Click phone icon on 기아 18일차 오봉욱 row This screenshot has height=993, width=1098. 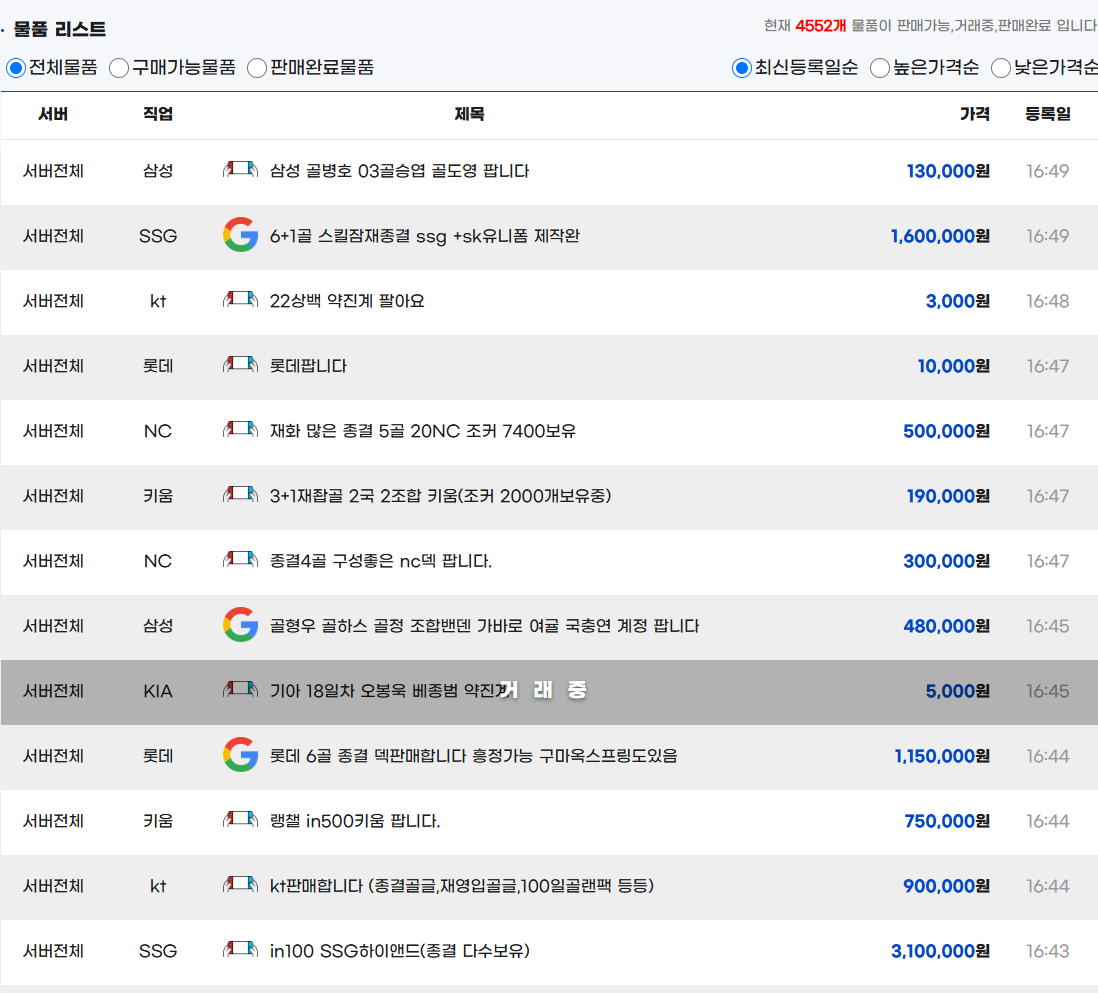(240, 690)
